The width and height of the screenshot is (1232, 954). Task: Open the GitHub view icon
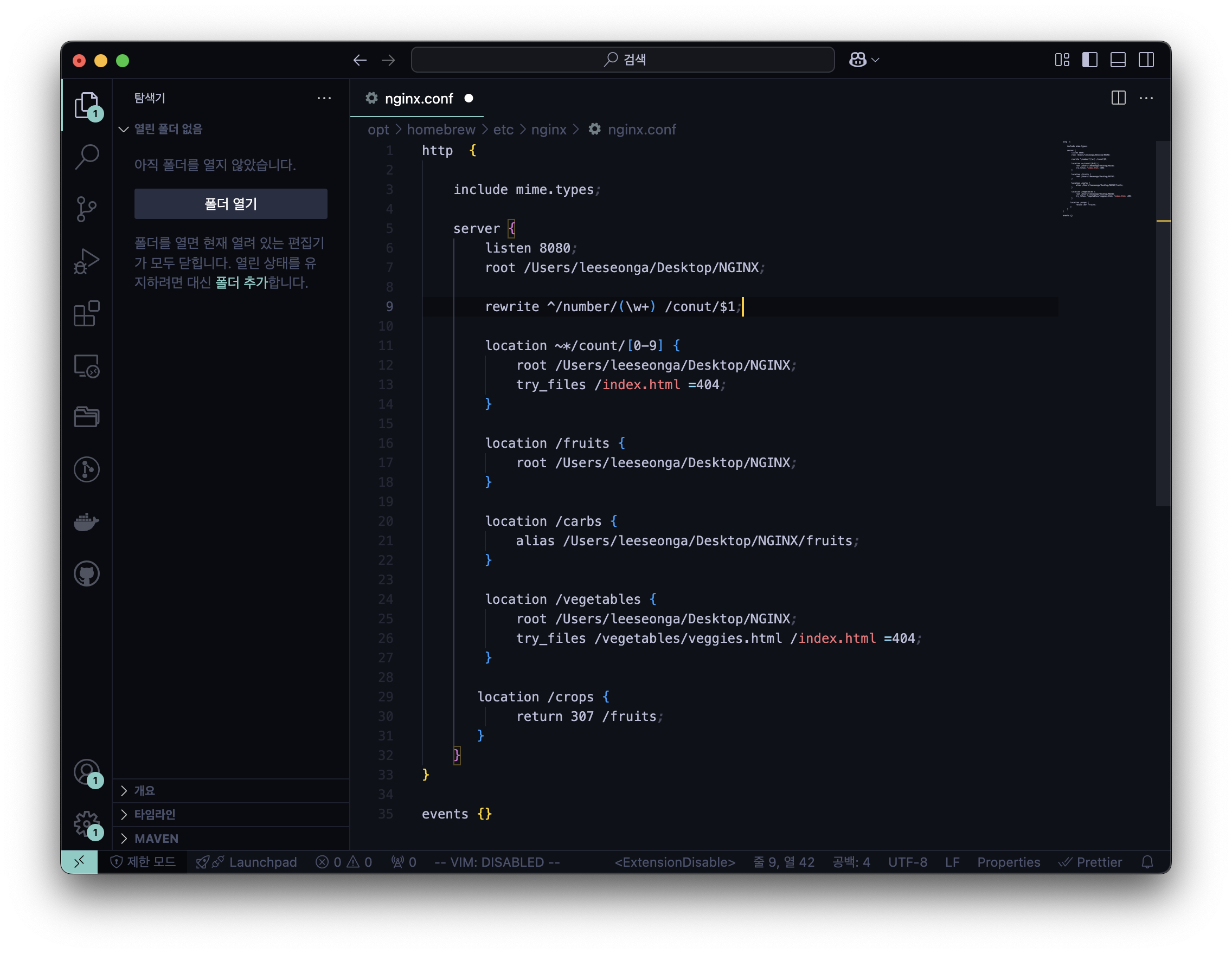pyautogui.click(x=86, y=573)
